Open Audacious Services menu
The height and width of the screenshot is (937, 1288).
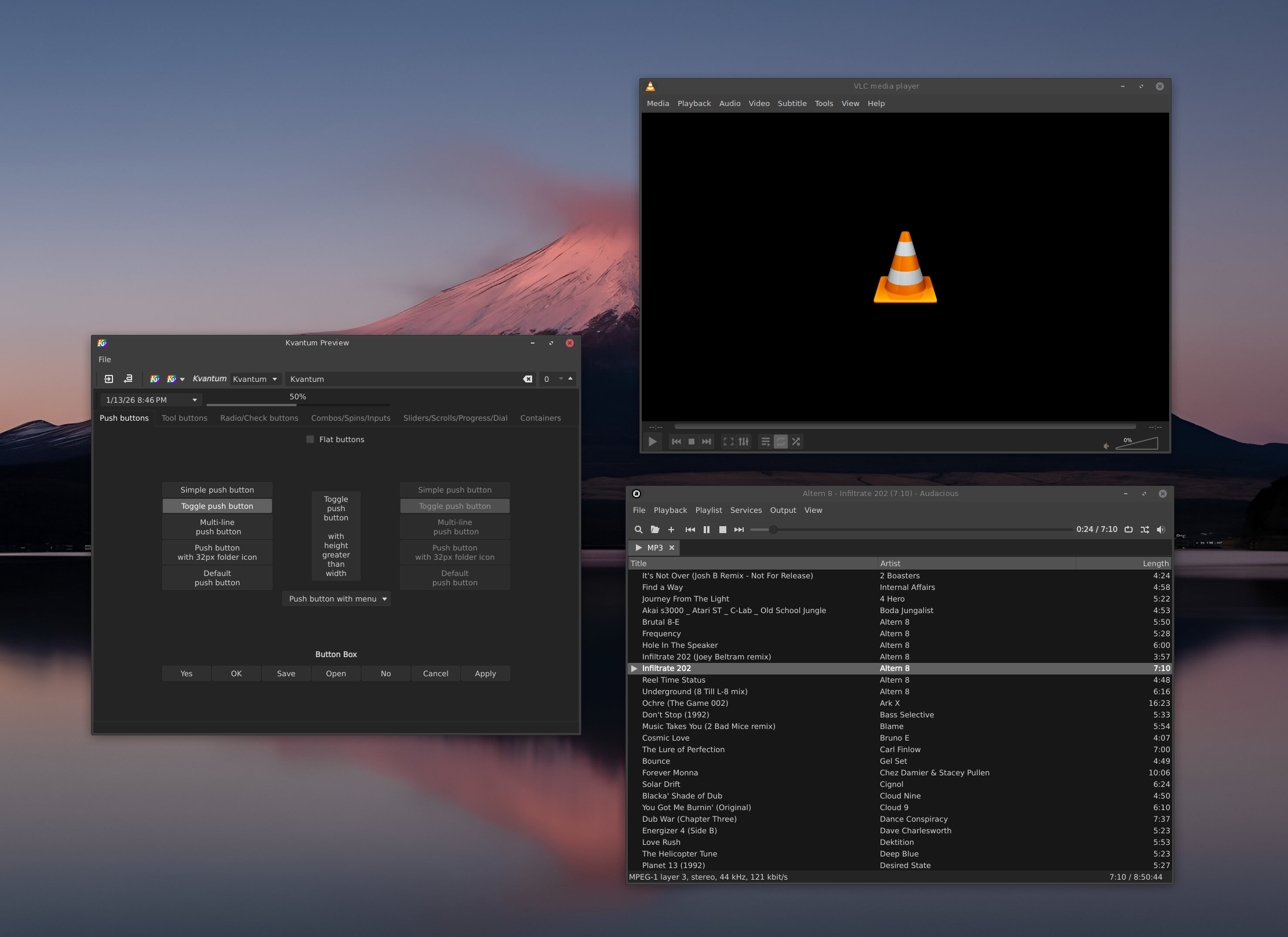click(x=746, y=510)
